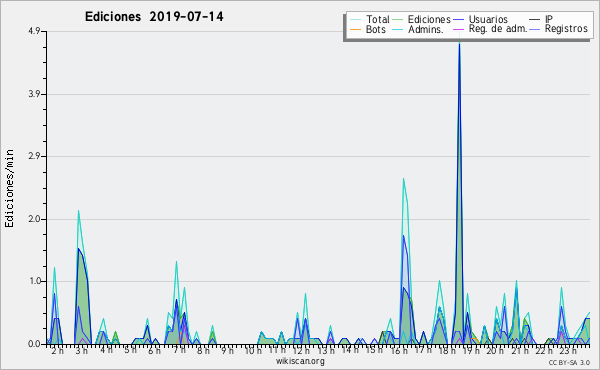This screenshot has width=600, height=370.
Task: Click the wikiscan.org label
Action: (x=300, y=361)
